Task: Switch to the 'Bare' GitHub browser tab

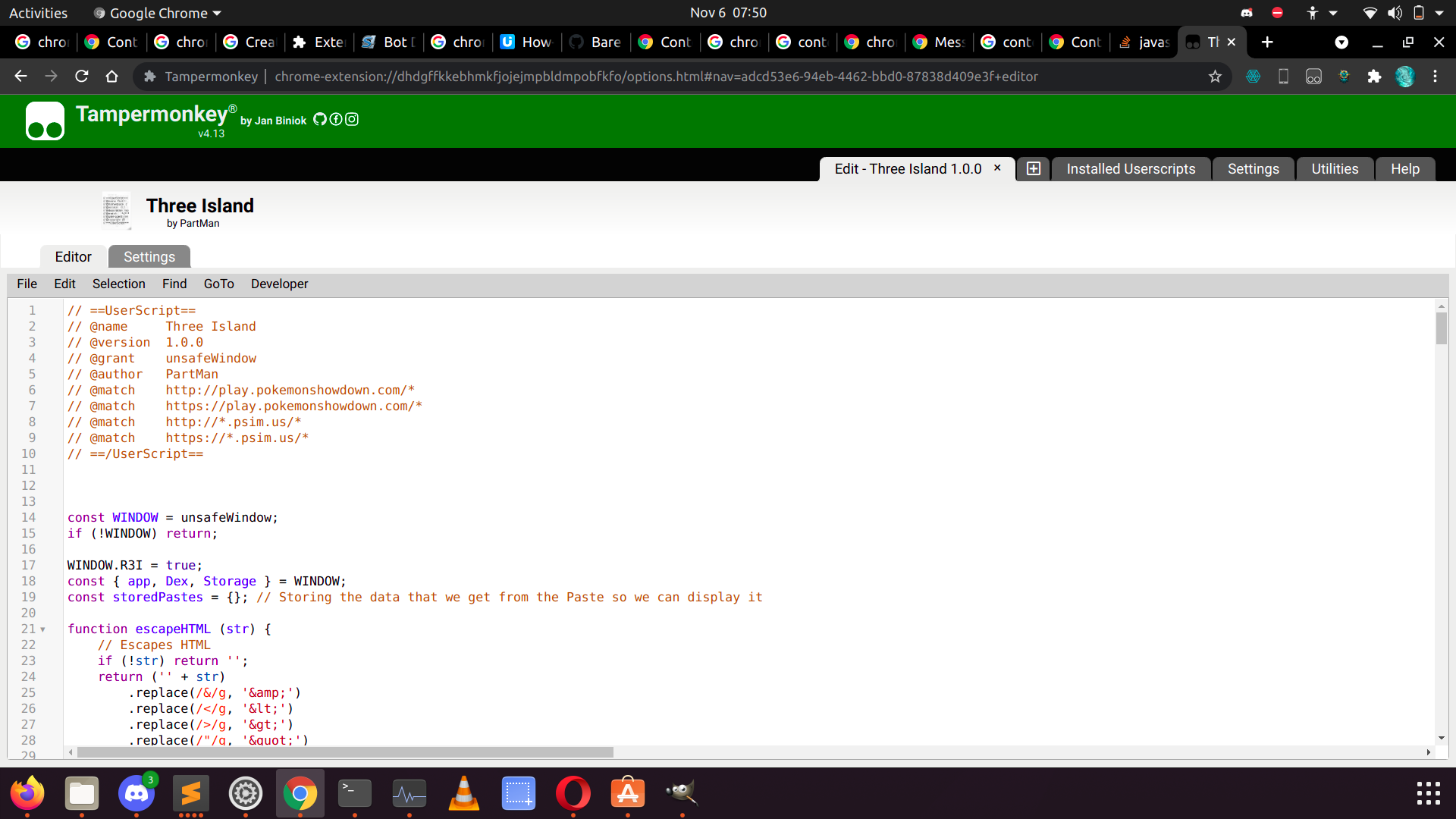Action: point(595,42)
